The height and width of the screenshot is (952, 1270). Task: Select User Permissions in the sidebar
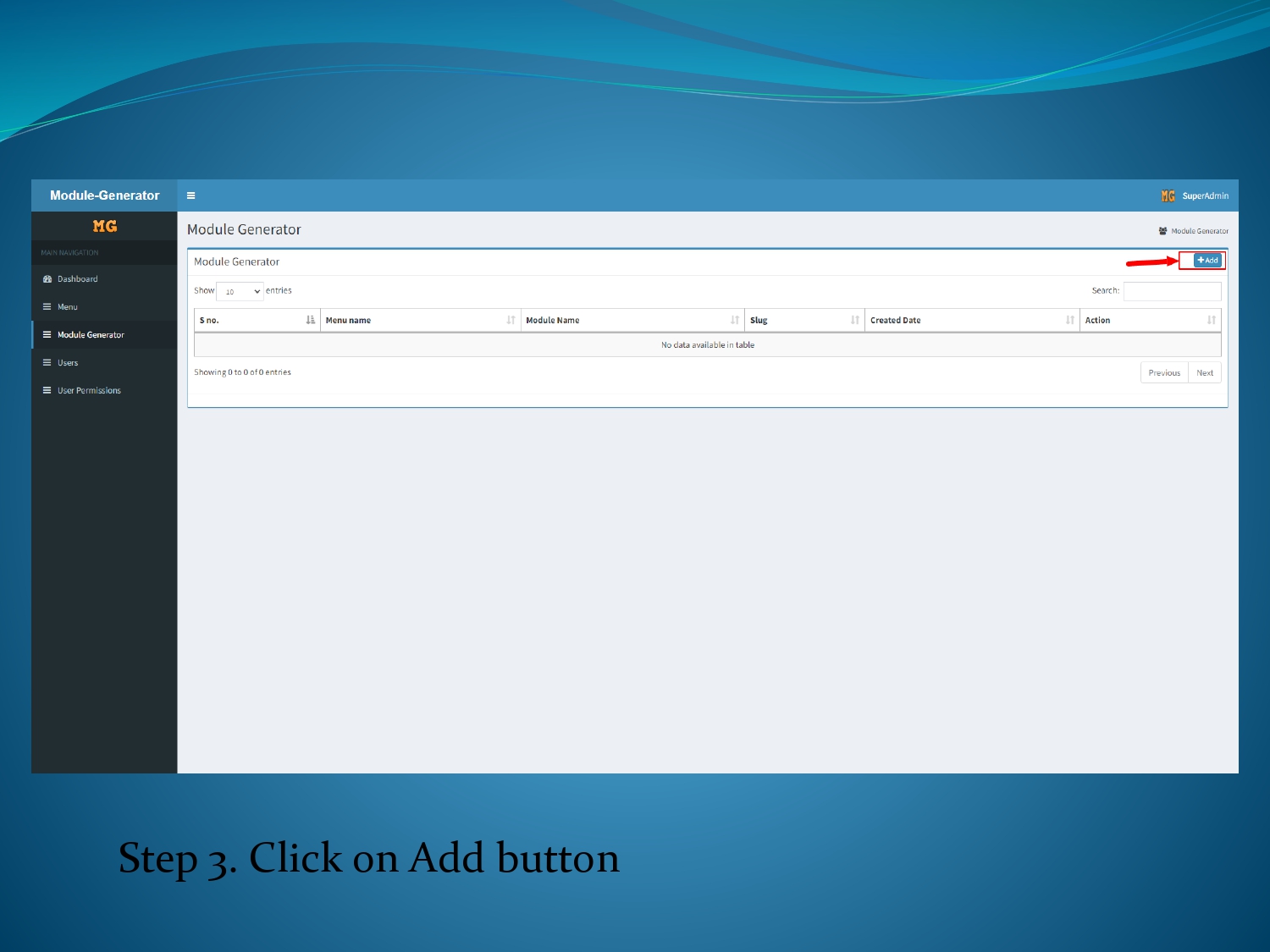click(88, 390)
